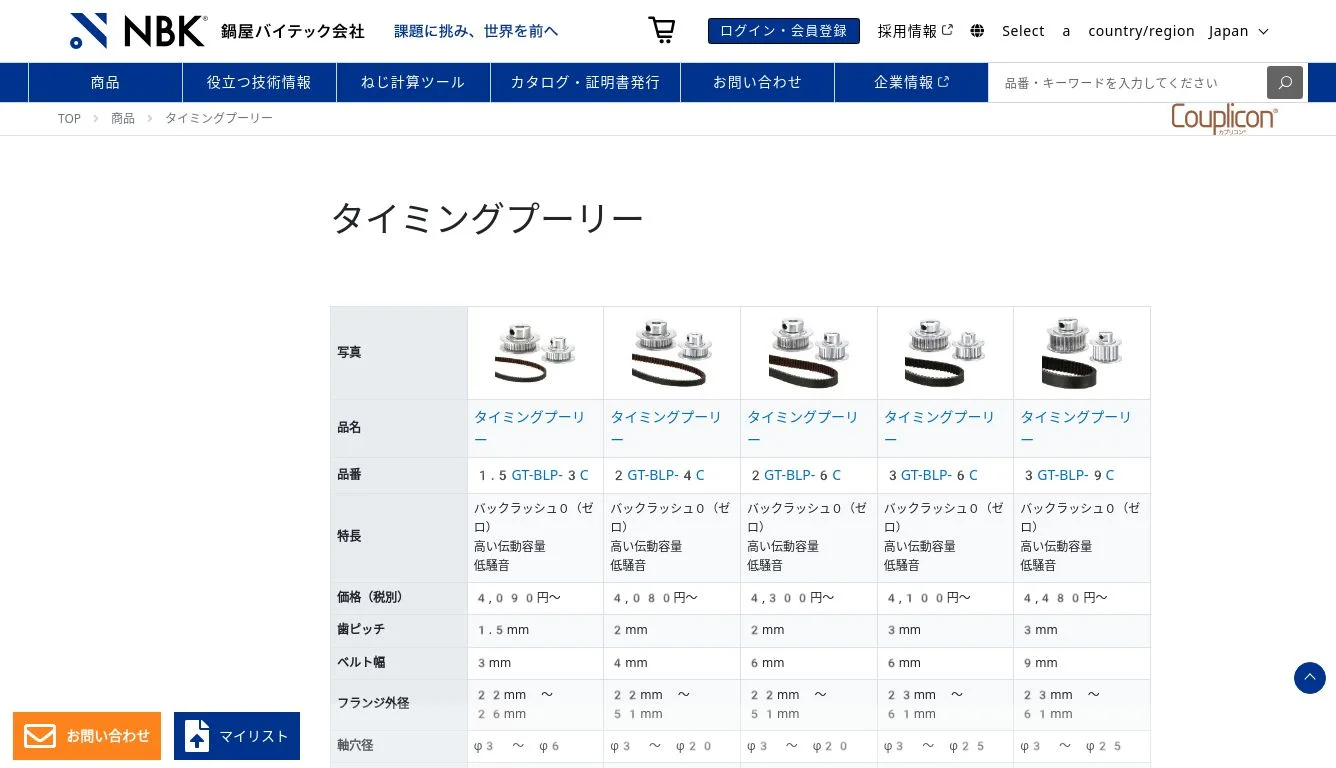Click the envelope icon on お問い合わせ button

pos(40,736)
